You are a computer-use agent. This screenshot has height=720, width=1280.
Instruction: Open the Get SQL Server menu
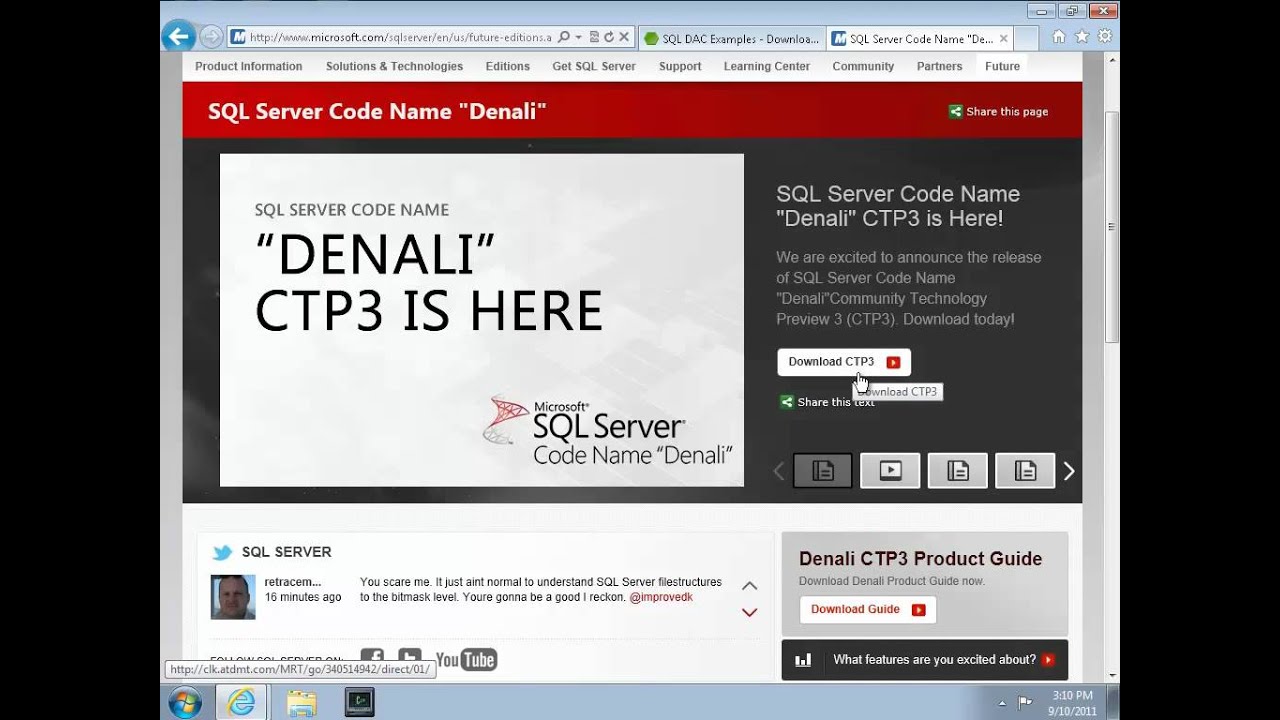[594, 66]
